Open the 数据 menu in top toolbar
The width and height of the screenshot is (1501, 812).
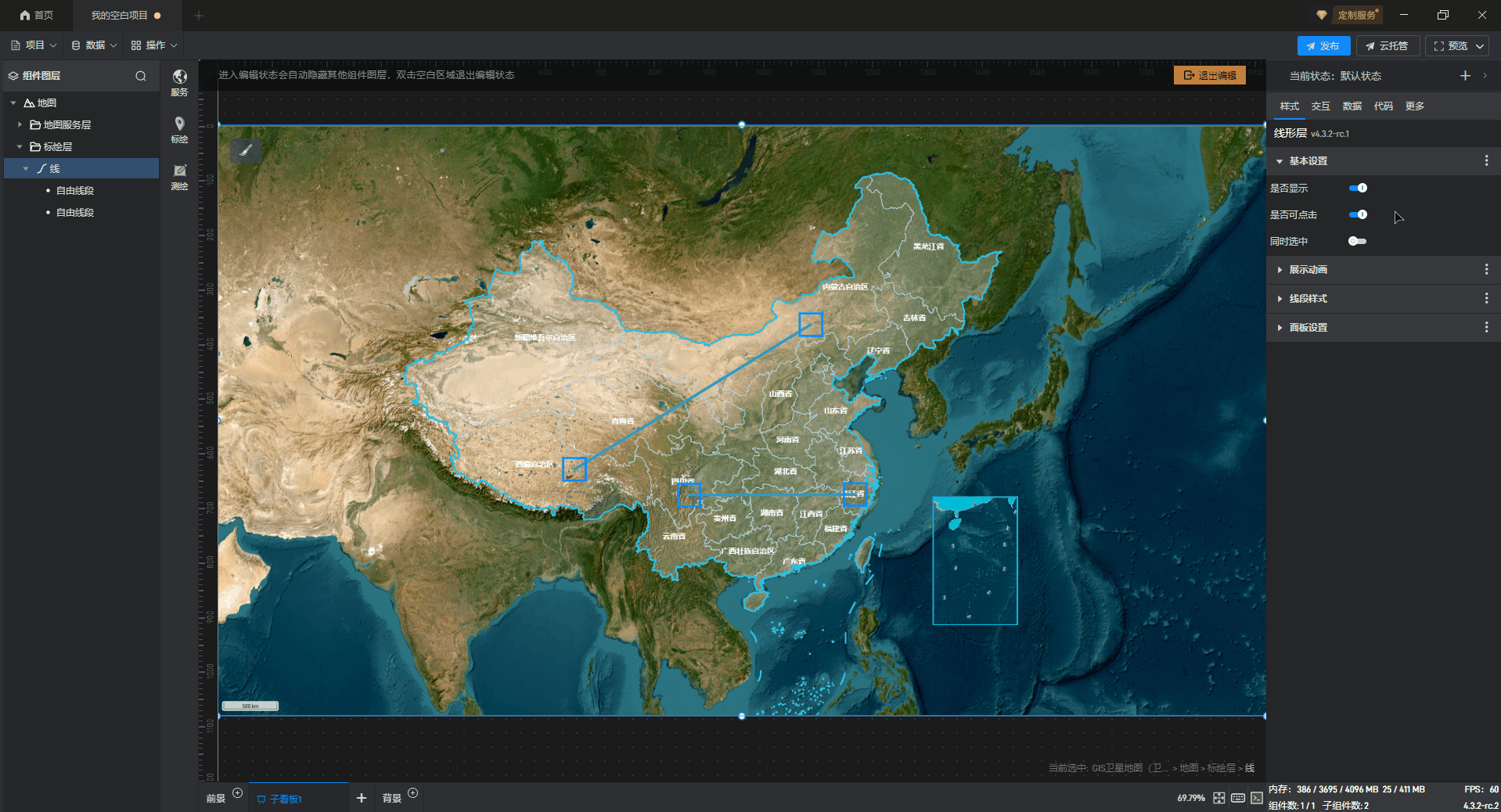pyautogui.click(x=94, y=45)
